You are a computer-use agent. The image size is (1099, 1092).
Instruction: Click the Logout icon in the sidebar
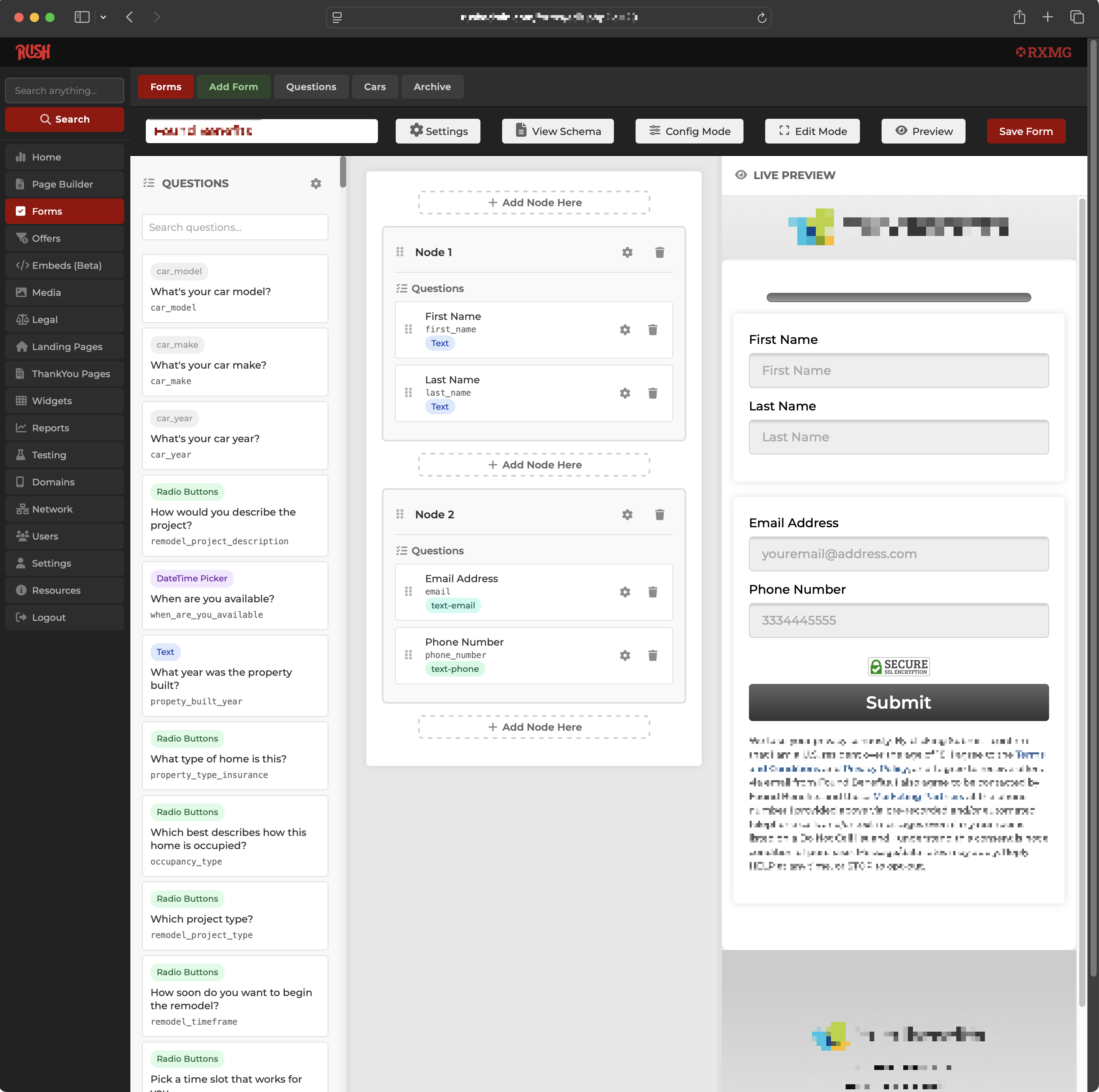(x=21, y=617)
